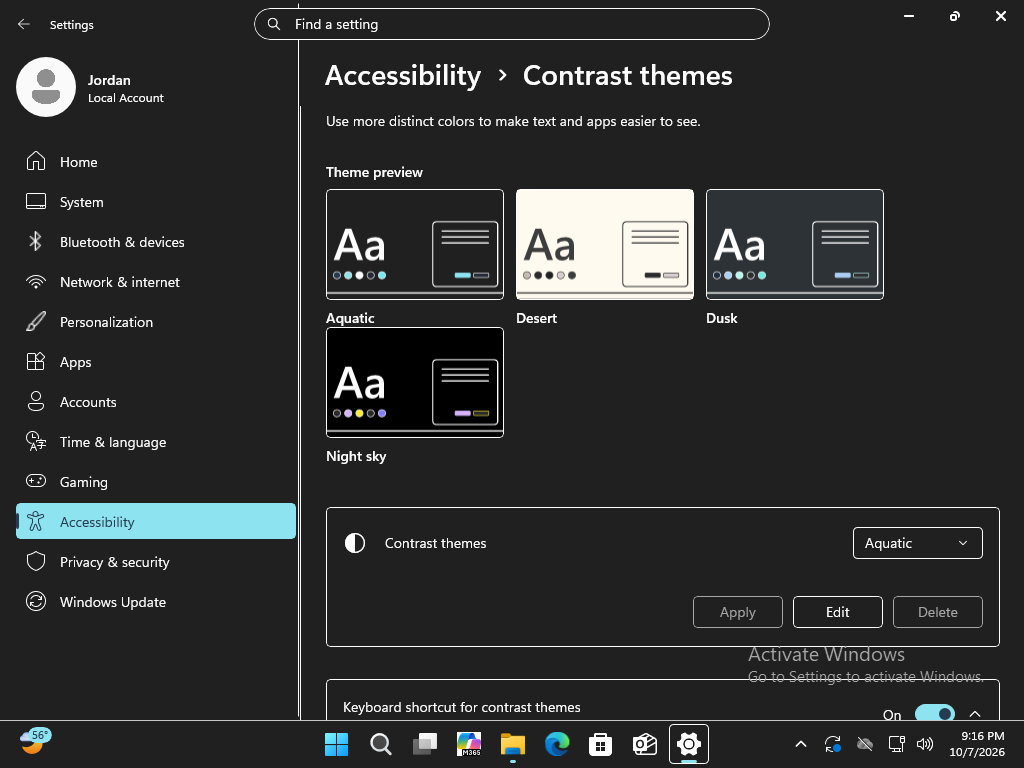Click the Network wifi icon
The height and width of the screenshot is (768, 1024).
point(36,282)
